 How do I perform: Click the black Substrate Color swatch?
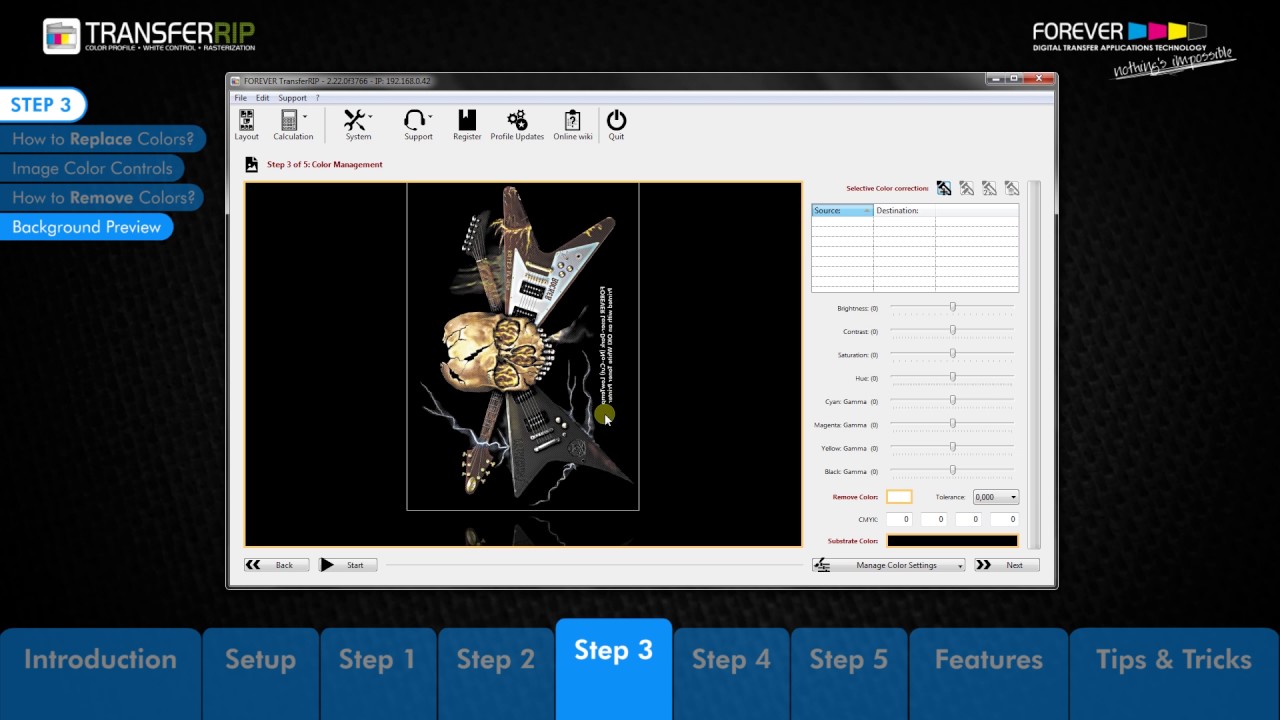[952, 541]
